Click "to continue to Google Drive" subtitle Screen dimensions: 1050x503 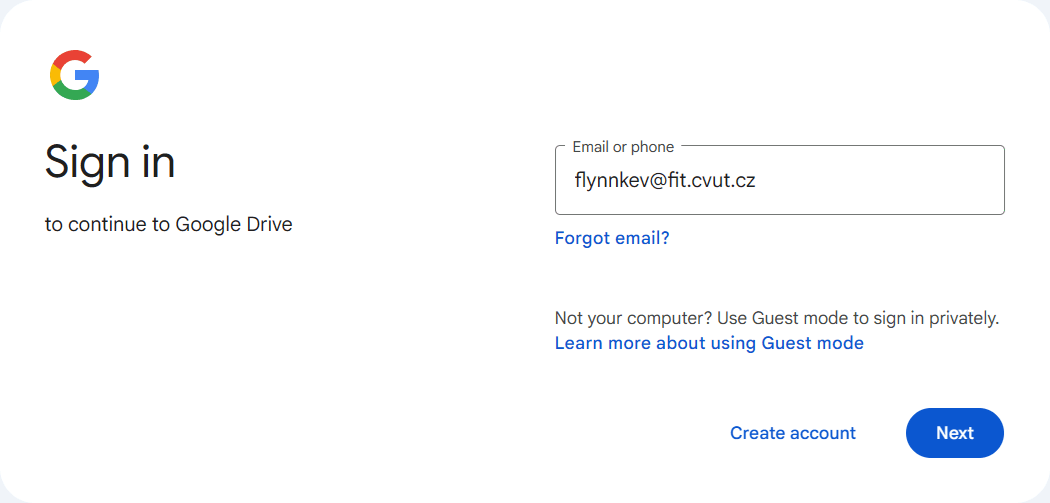169,224
